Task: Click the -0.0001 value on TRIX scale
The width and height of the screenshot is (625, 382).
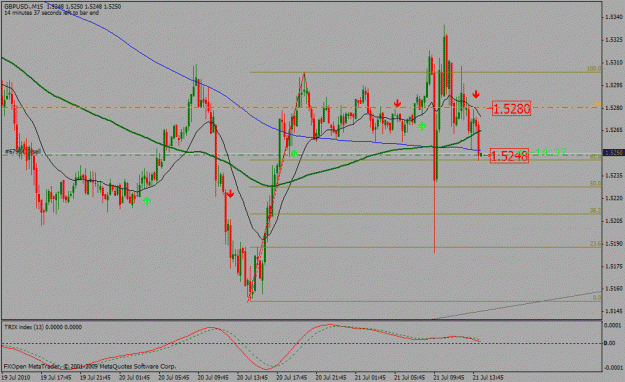Action: click(613, 368)
